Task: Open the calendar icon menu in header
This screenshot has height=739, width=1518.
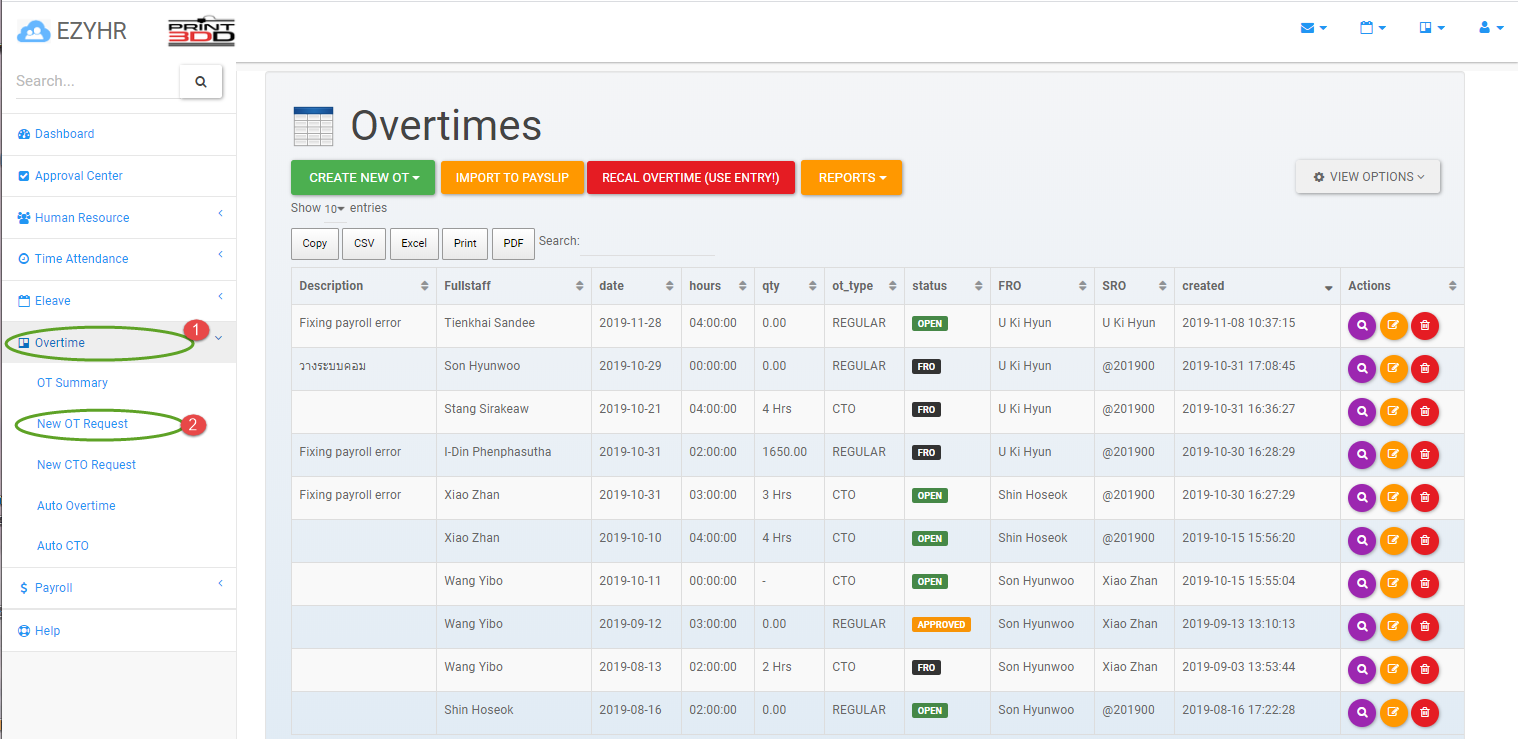Action: click(x=1372, y=28)
